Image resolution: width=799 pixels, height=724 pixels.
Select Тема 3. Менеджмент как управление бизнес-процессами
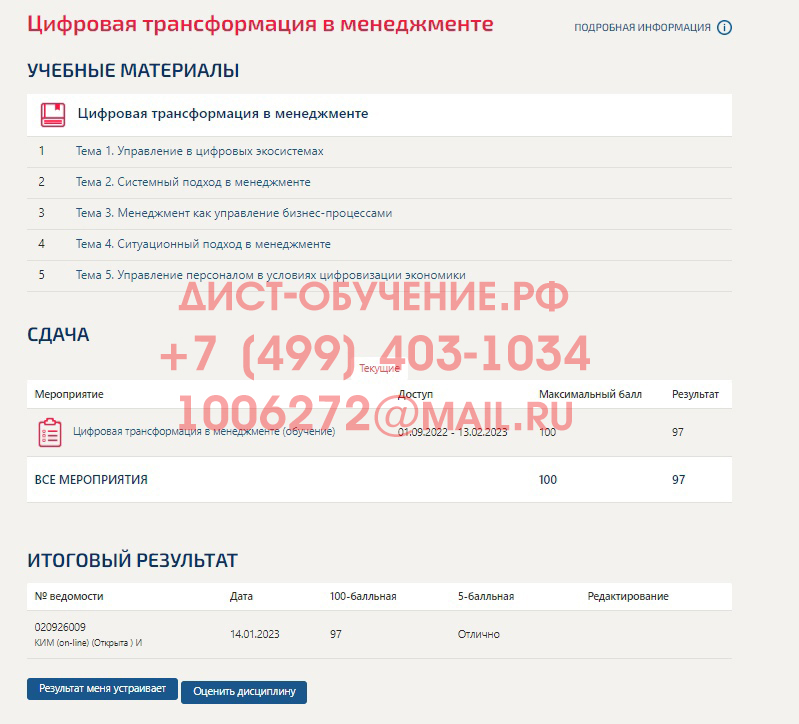tap(233, 213)
